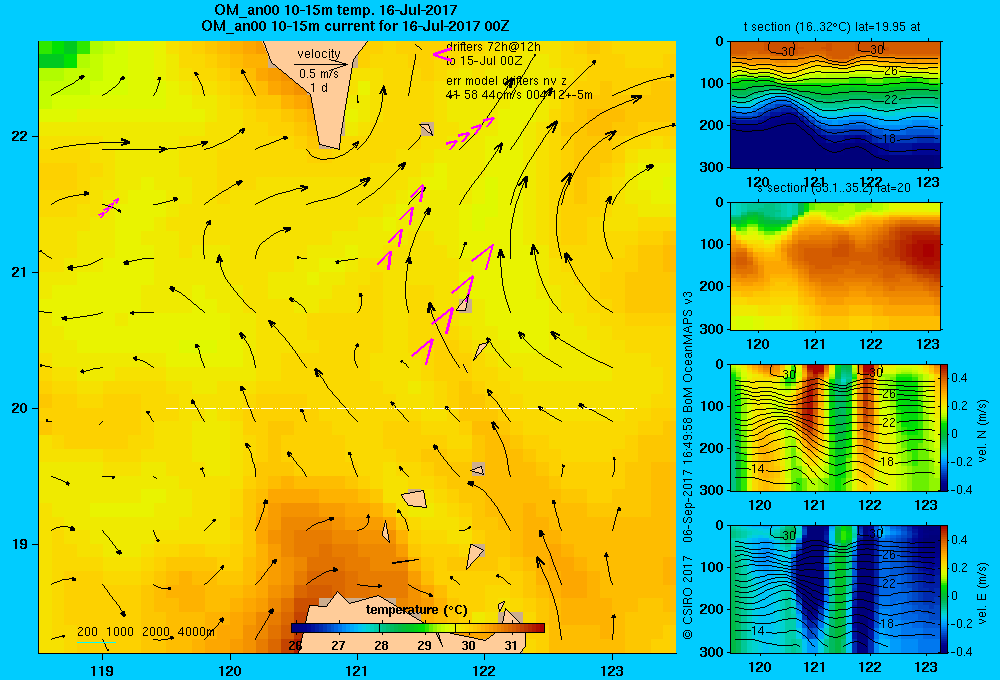Click longitude label 120 on the main map
This screenshot has height=680, width=1000.
230,670
